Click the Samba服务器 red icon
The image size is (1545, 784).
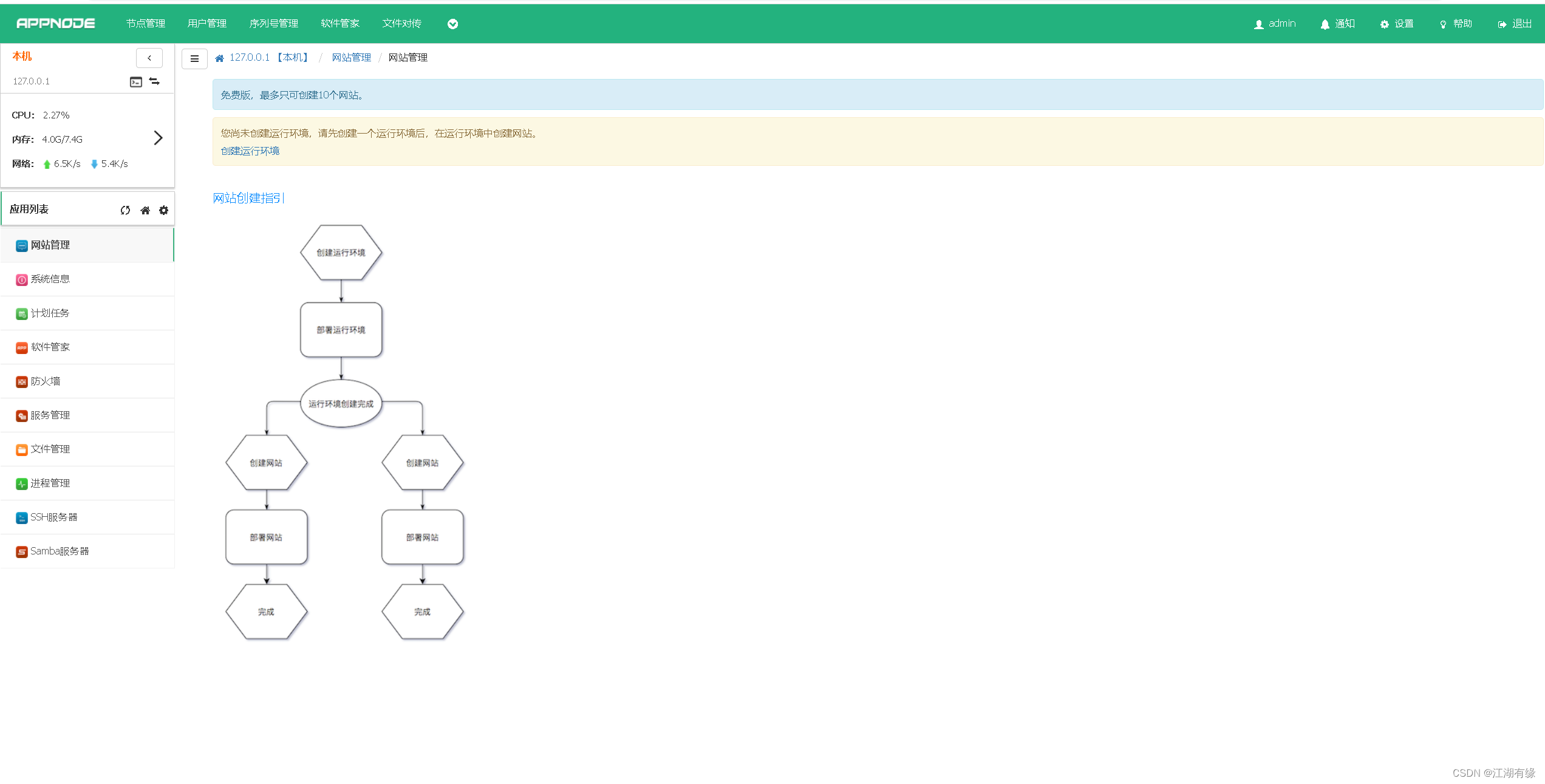coord(22,551)
